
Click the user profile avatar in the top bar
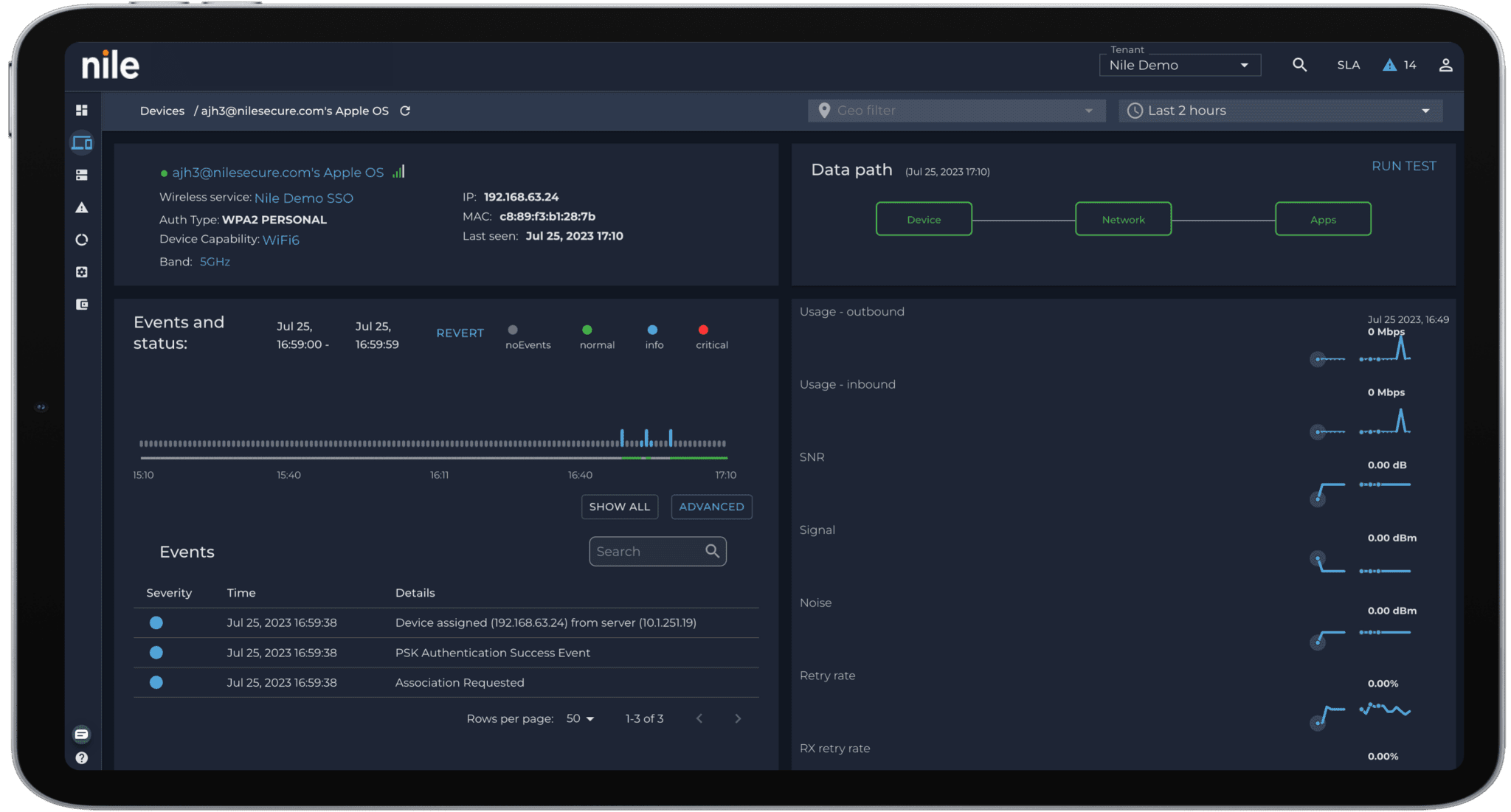coord(1445,65)
